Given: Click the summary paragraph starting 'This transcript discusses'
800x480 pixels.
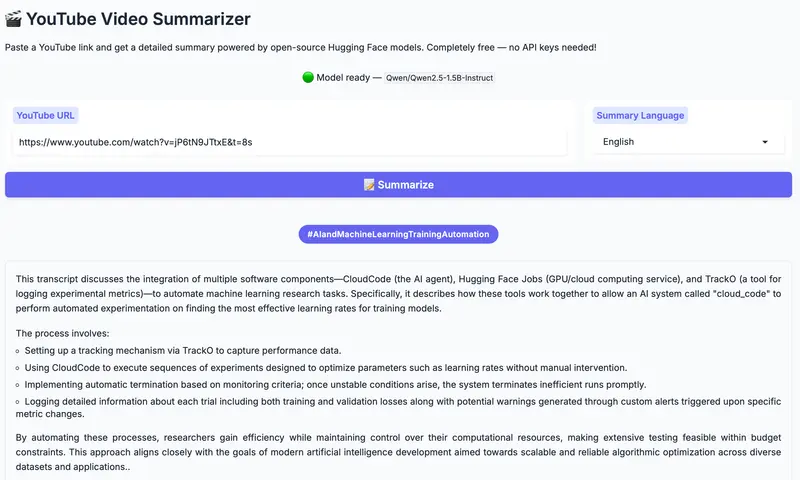Looking at the screenshot, I should tap(399, 293).
